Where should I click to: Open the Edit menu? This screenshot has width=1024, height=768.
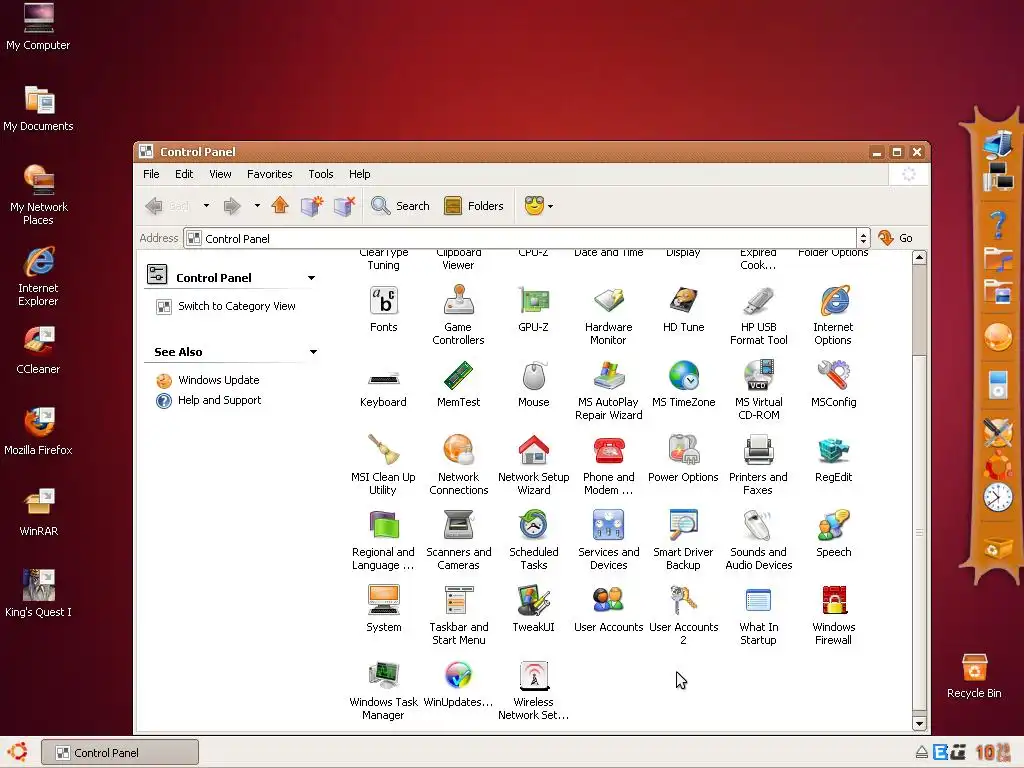[x=184, y=174]
